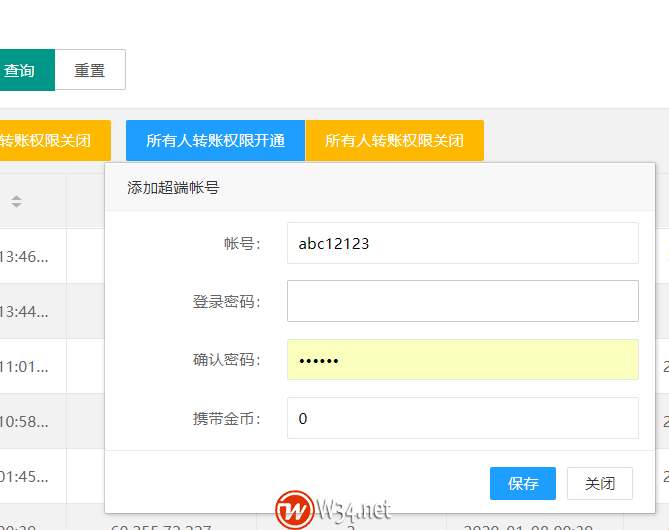Click the W34.net logo watermark
669x530 pixels.
pos(334,510)
